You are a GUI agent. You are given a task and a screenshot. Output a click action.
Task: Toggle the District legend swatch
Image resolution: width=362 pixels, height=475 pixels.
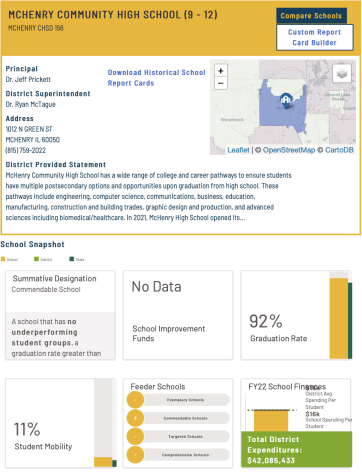click(x=36, y=259)
